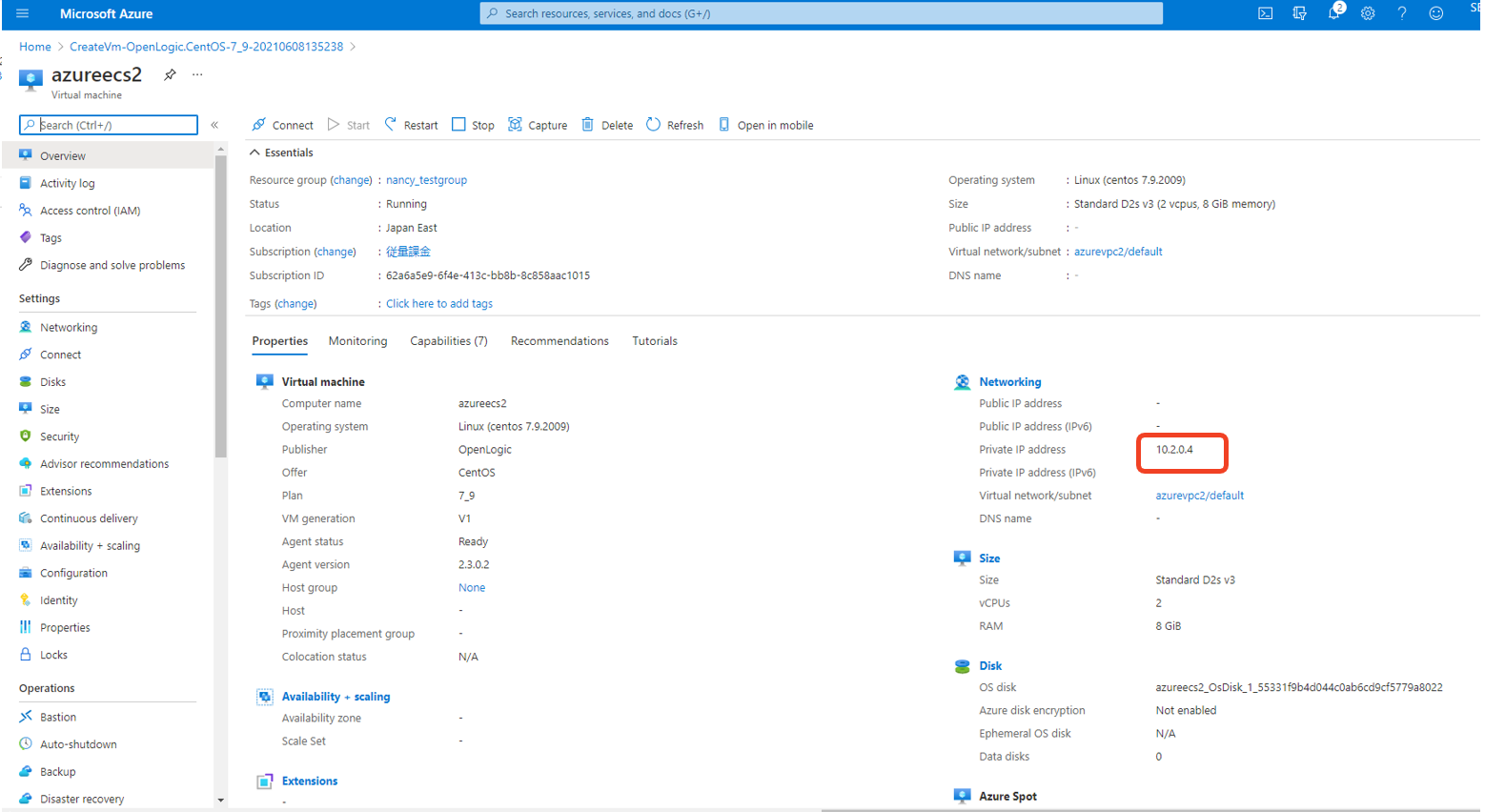This screenshot has width=1485, height=812.
Task: Open CreateVm-OpenLogic.CentOS breadcrumb link
Action: click(206, 47)
